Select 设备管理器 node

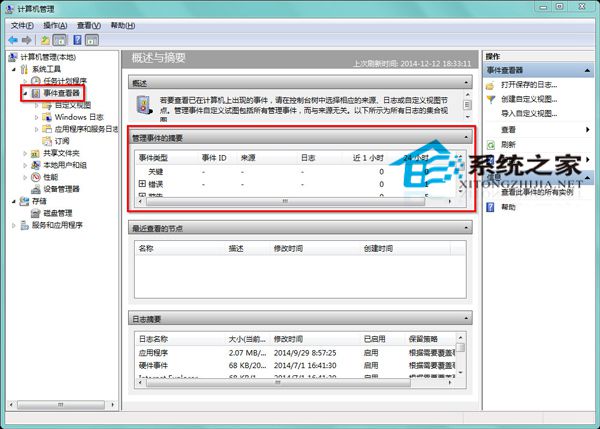(x=61, y=189)
